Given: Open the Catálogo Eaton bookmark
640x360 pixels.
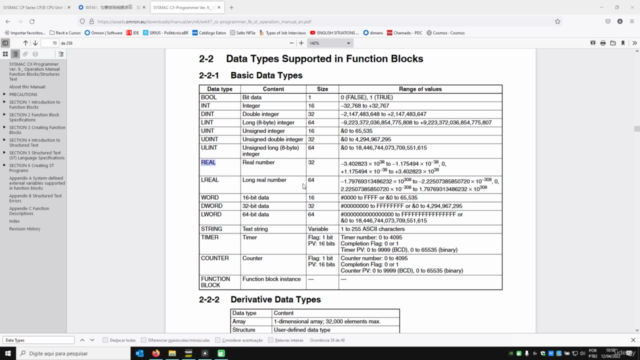Looking at the screenshot, I should [209, 33].
